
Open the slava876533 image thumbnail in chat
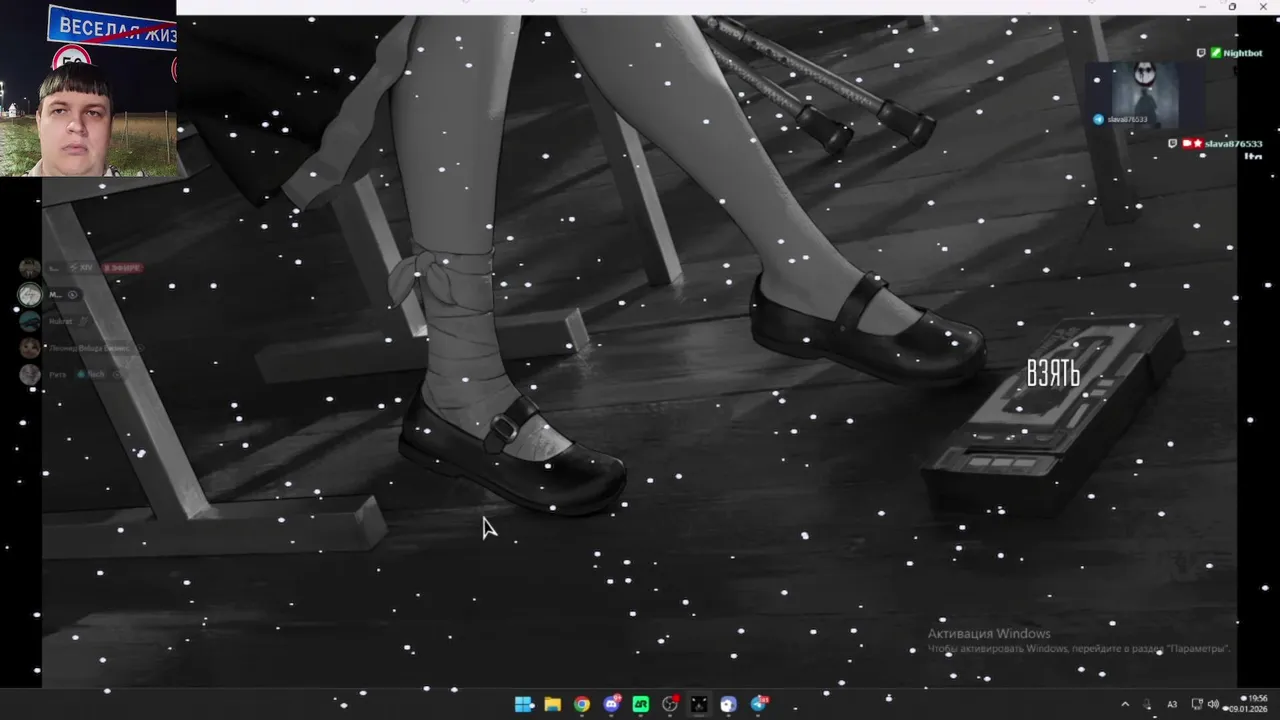1144,94
